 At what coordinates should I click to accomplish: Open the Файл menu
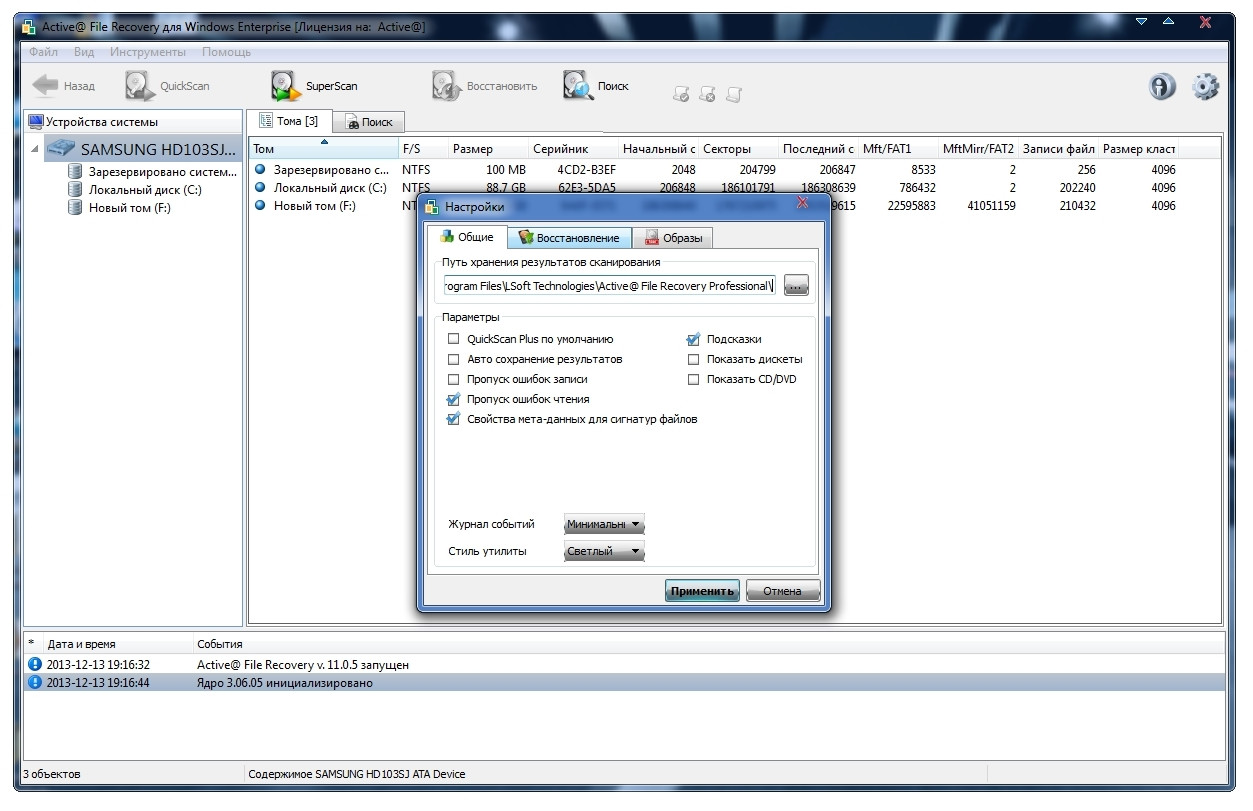click(43, 52)
